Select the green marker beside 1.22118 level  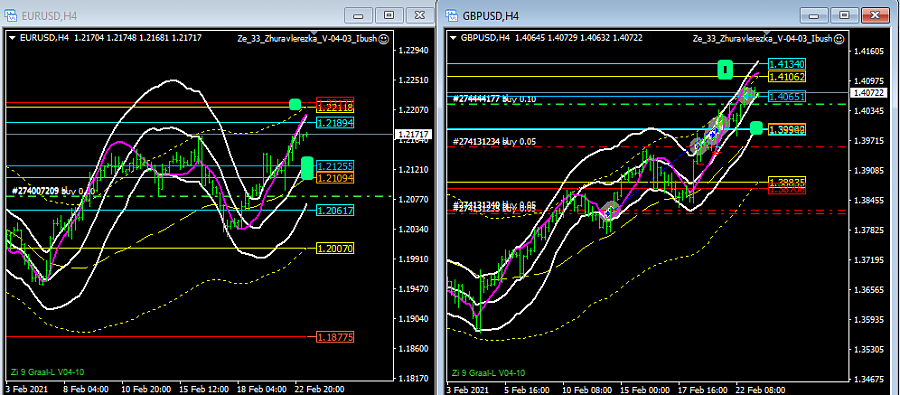click(x=294, y=104)
